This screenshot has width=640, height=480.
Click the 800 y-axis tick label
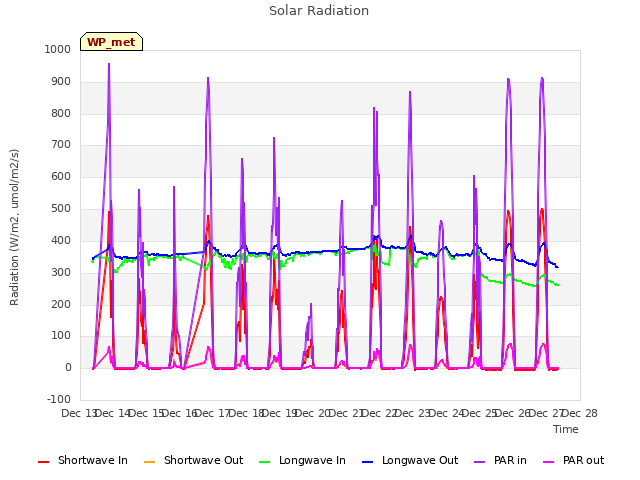(61, 113)
